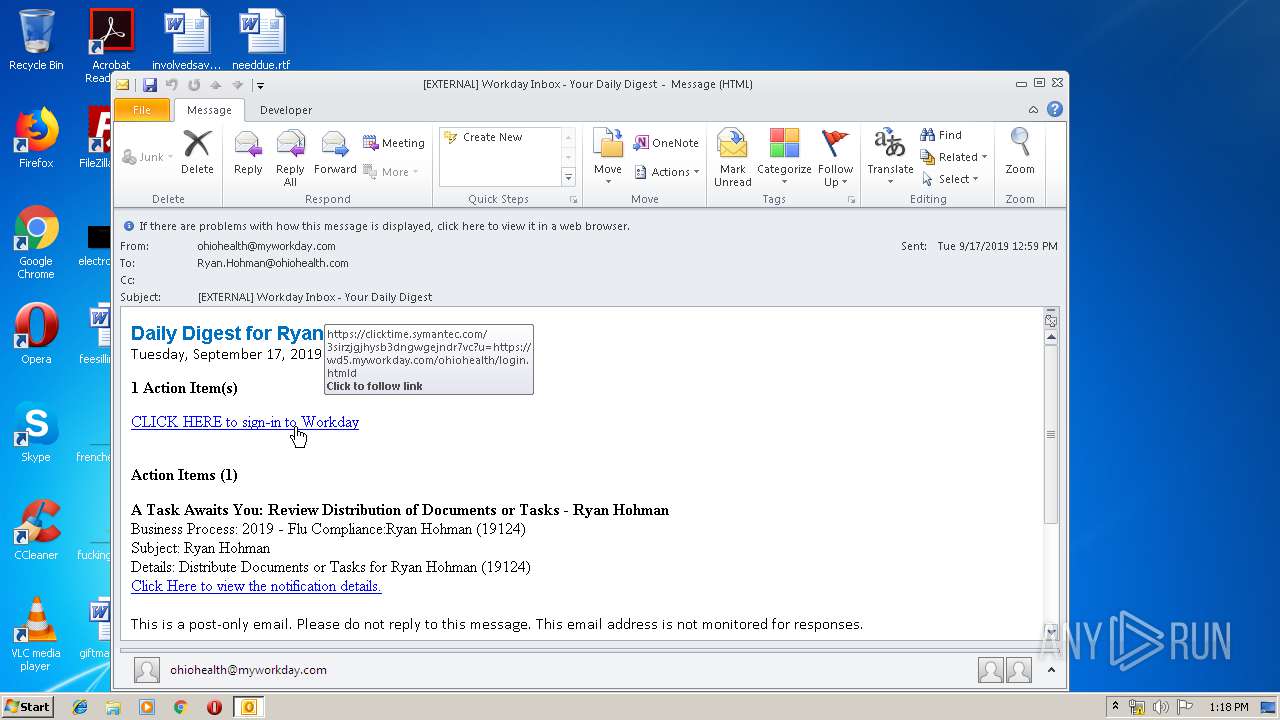Open the Related dropdown
1280x720 pixels.
tap(954, 157)
